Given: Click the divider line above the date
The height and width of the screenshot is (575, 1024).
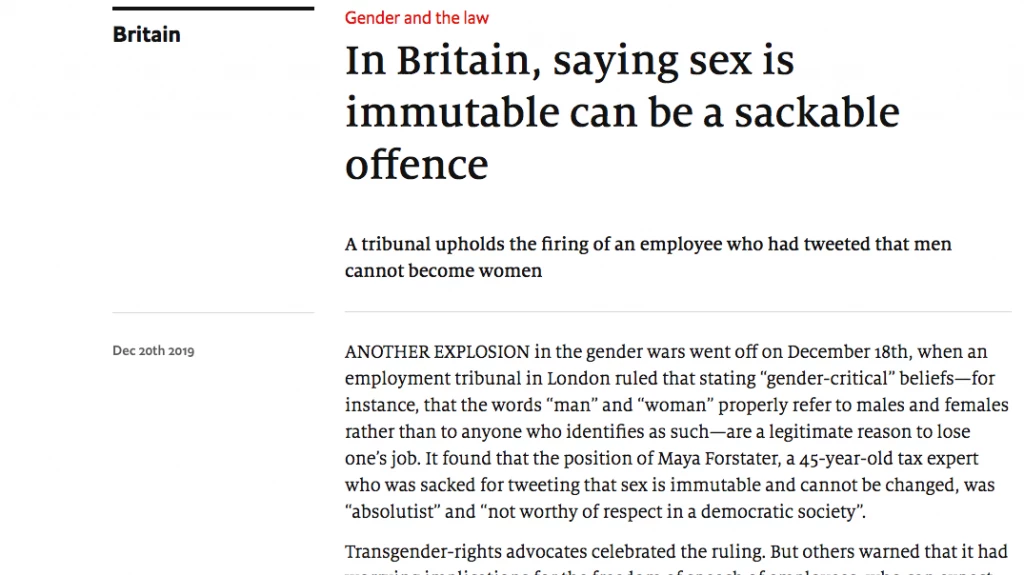Looking at the screenshot, I should [x=213, y=312].
